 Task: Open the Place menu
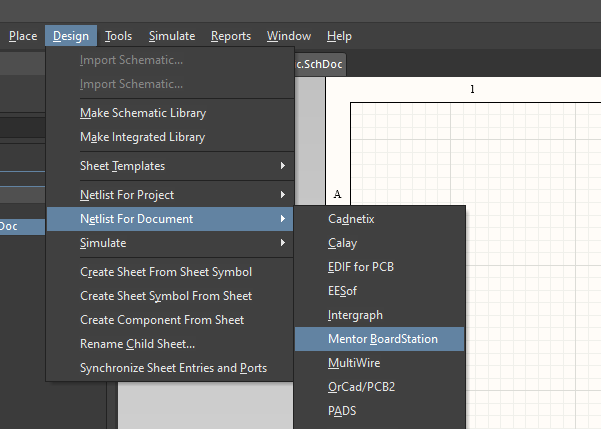click(x=23, y=36)
